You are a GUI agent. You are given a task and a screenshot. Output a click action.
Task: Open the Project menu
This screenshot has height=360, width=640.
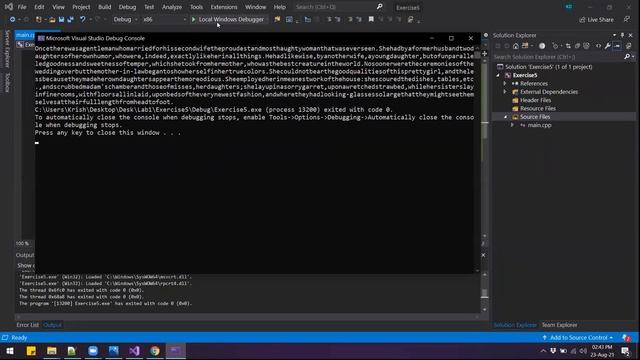(81, 7)
